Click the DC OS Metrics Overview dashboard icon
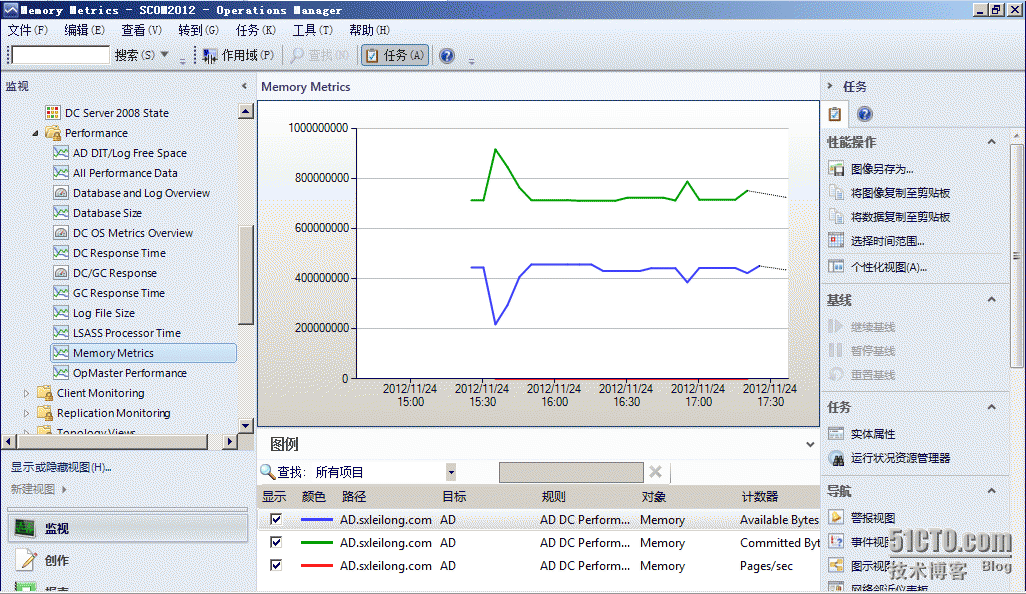 61,233
